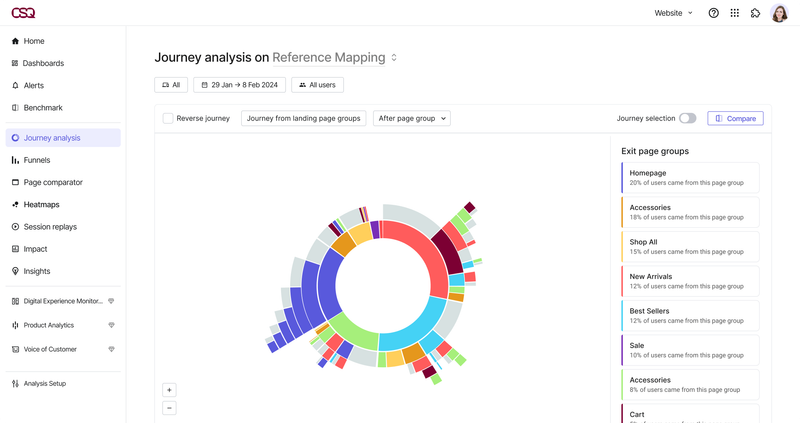Image resolution: width=800 pixels, height=423 pixels.
Task: Click the CSQ logo icon
Action: coord(22,13)
